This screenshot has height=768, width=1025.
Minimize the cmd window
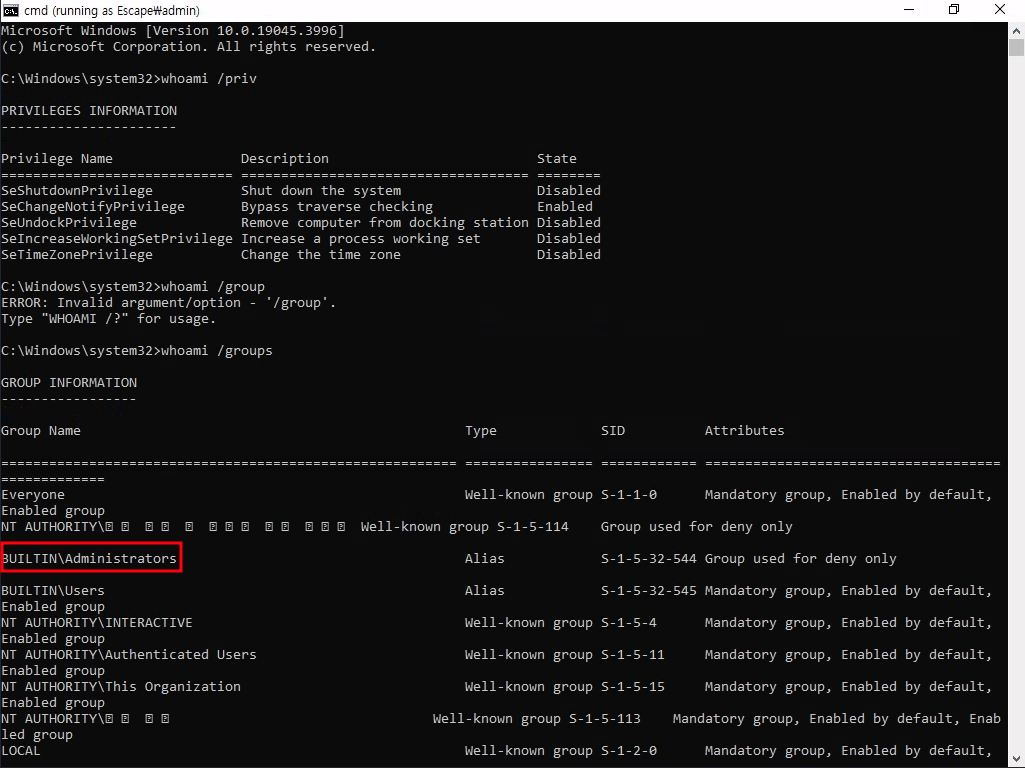(908, 10)
